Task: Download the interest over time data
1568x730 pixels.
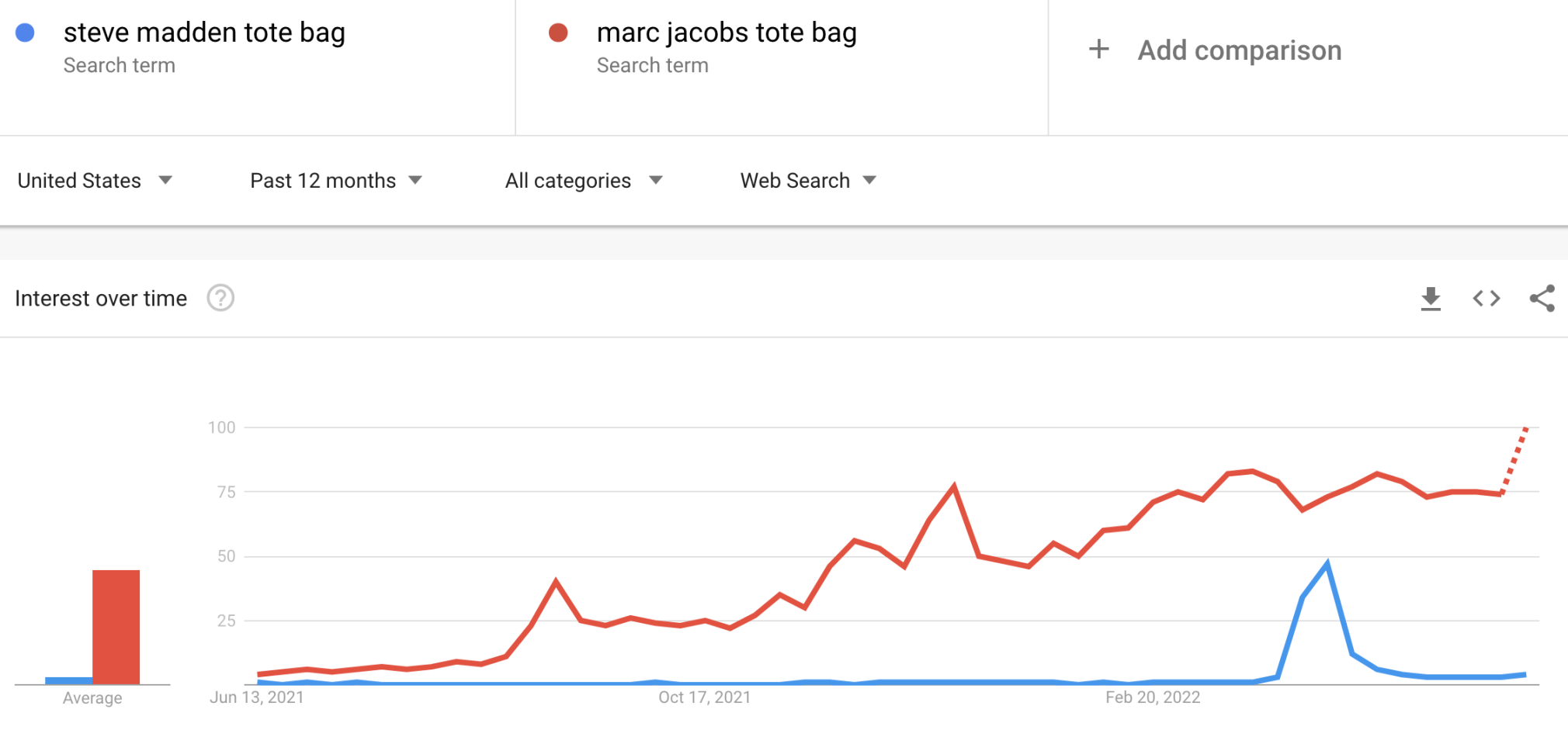Action: click(1431, 299)
